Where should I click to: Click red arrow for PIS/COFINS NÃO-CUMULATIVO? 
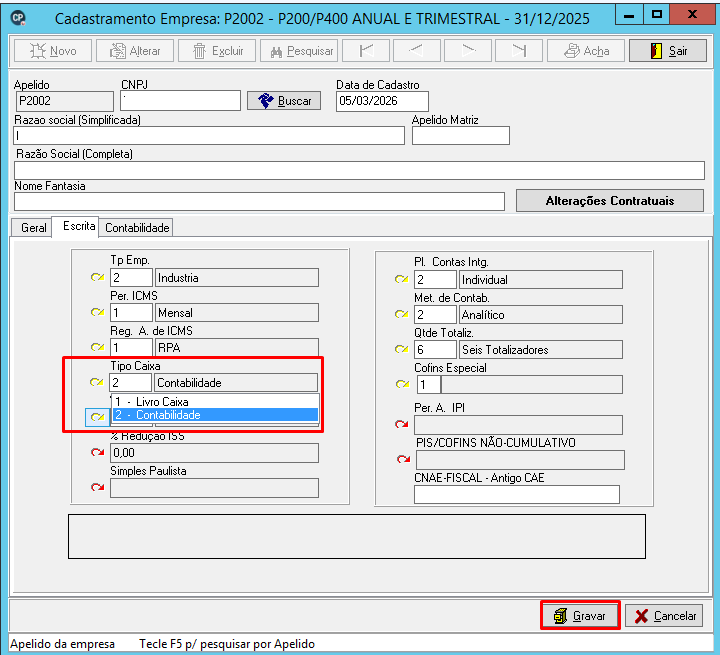[403, 459]
